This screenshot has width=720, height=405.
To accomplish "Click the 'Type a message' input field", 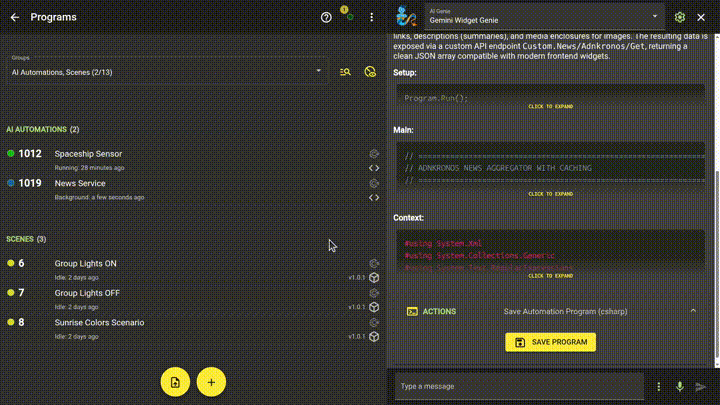I will coord(519,387).
